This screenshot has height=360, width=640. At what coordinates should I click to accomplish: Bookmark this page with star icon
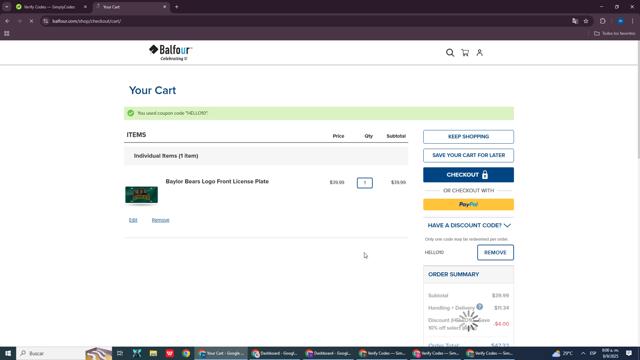pyautogui.click(x=586, y=21)
